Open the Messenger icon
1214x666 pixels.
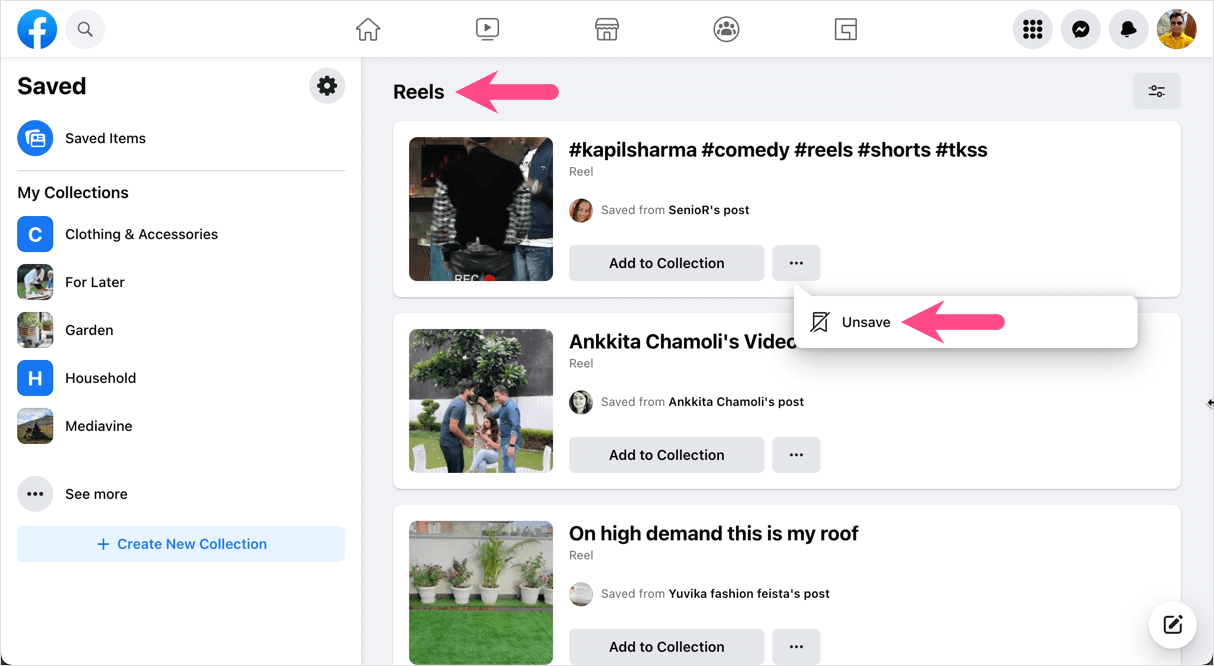tap(1081, 29)
